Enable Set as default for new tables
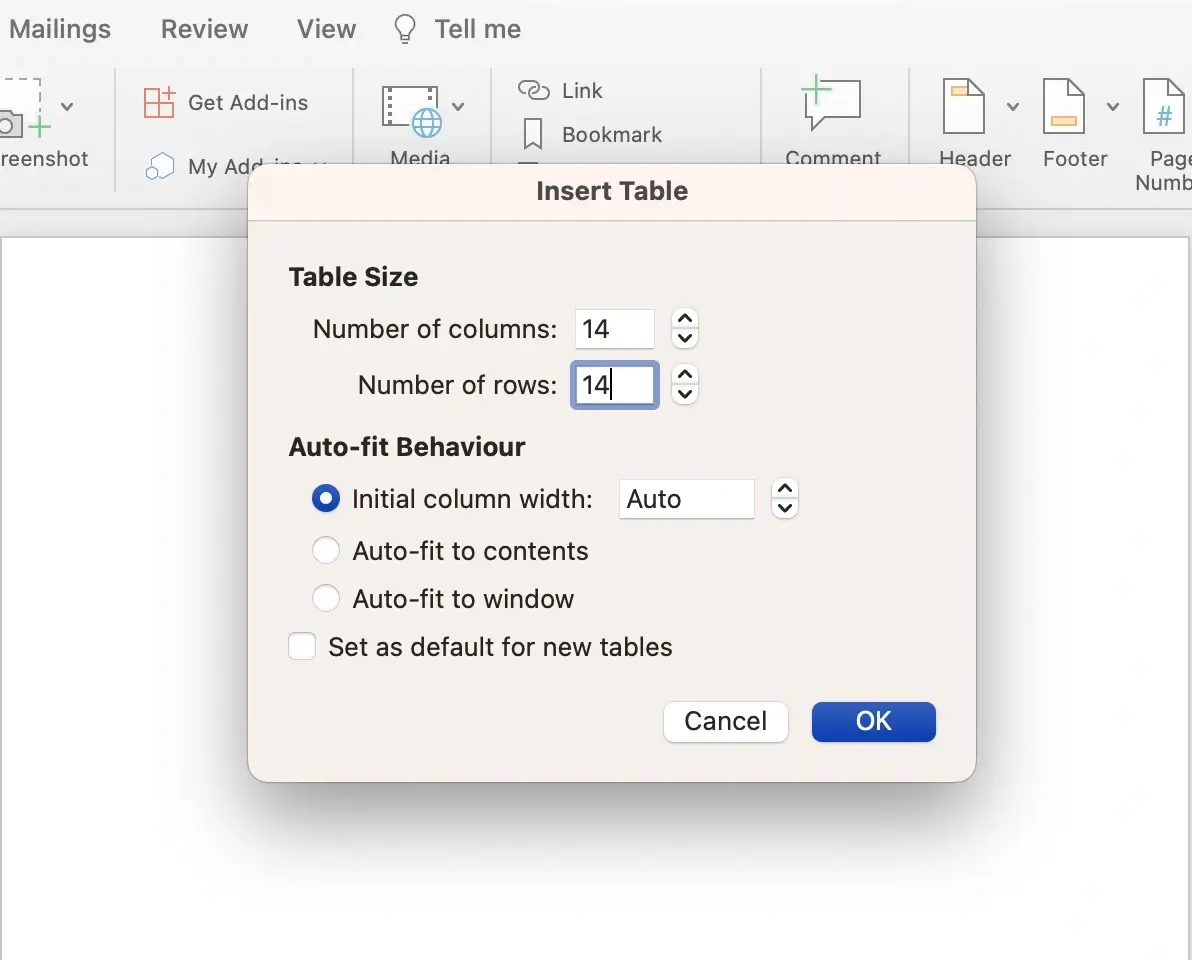Viewport: 1192px width, 960px height. 302,646
